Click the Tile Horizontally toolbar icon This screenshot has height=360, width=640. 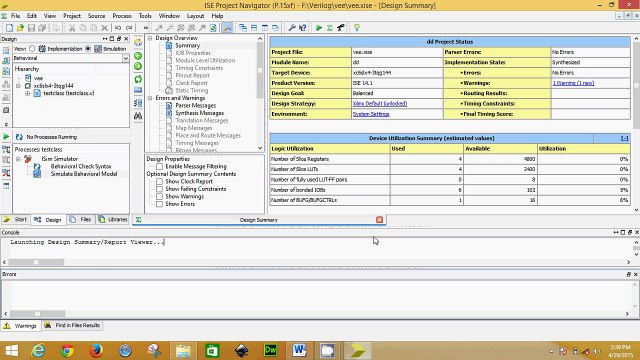(x=254, y=28)
